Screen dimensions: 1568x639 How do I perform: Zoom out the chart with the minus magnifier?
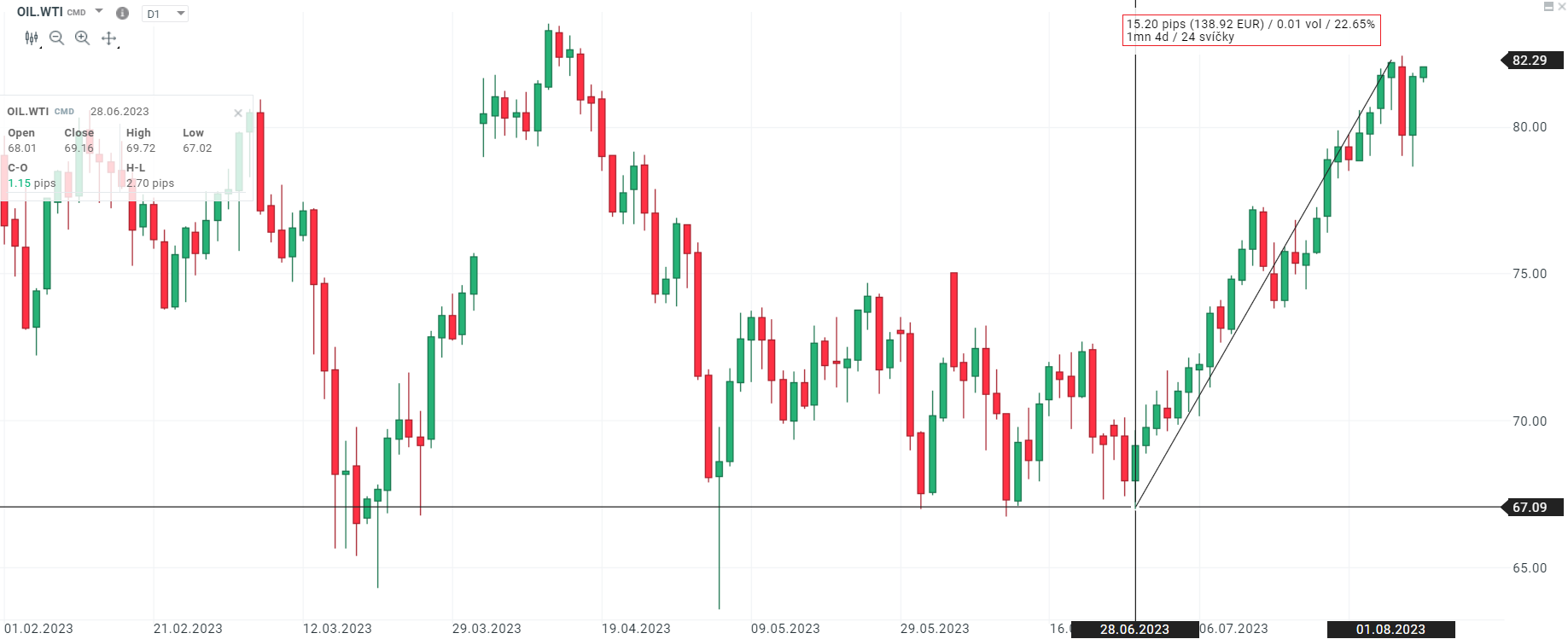56,38
